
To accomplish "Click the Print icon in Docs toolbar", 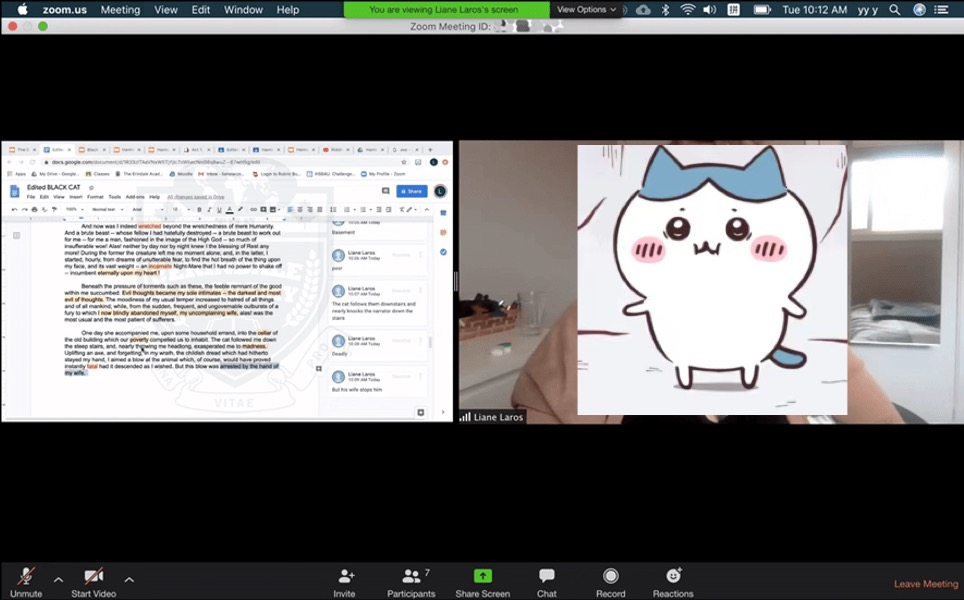I will point(34,210).
